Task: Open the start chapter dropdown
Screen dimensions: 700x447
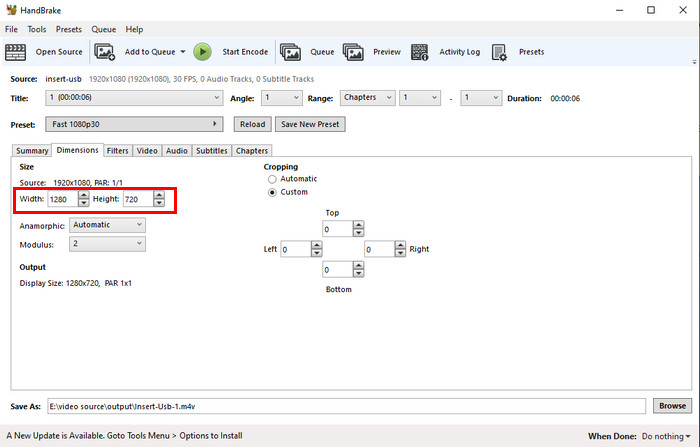Action: click(x=420, y=98)
